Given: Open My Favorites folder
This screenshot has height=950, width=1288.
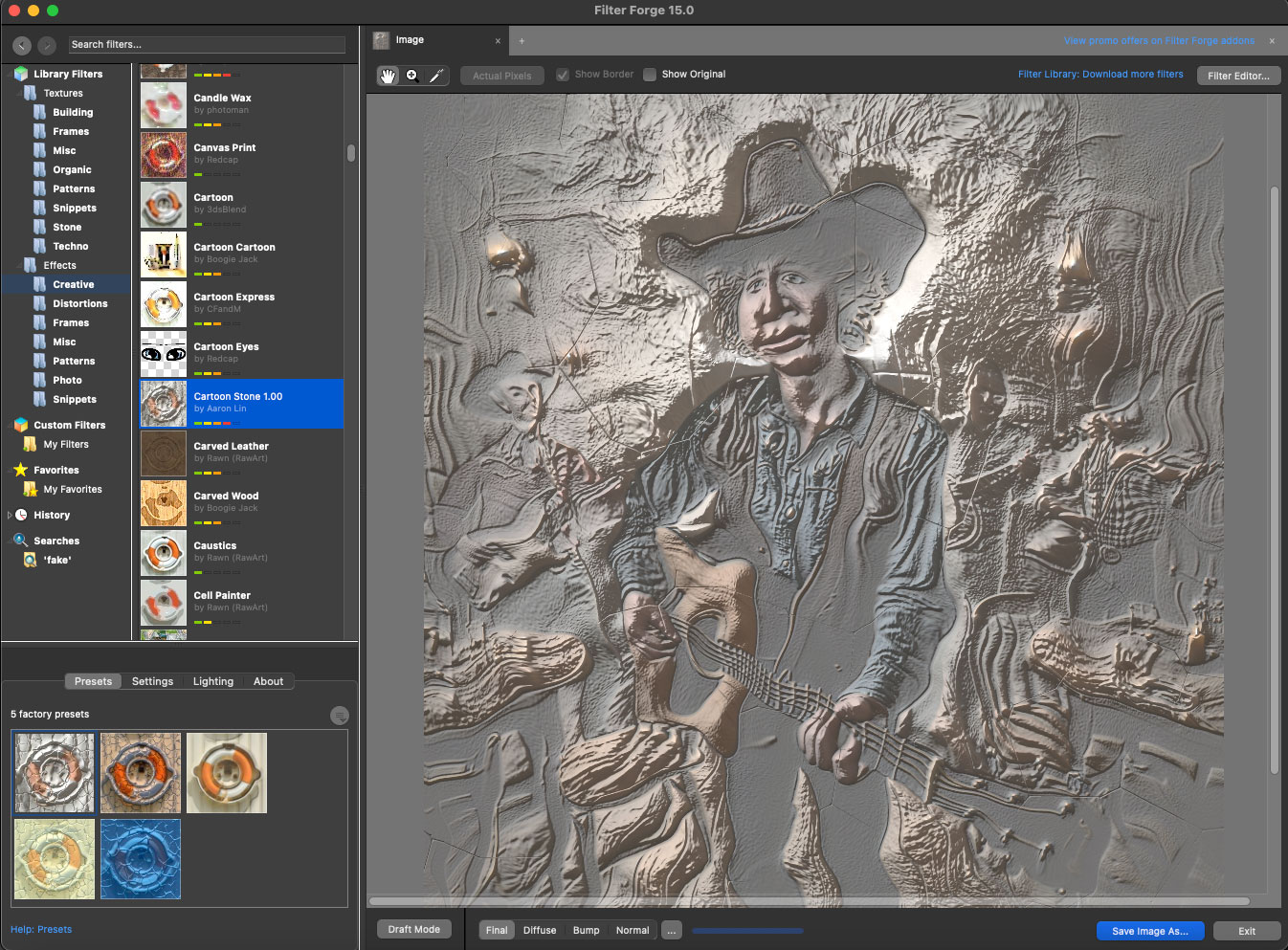Looking at the screenshot, I should tap(72, 490).
